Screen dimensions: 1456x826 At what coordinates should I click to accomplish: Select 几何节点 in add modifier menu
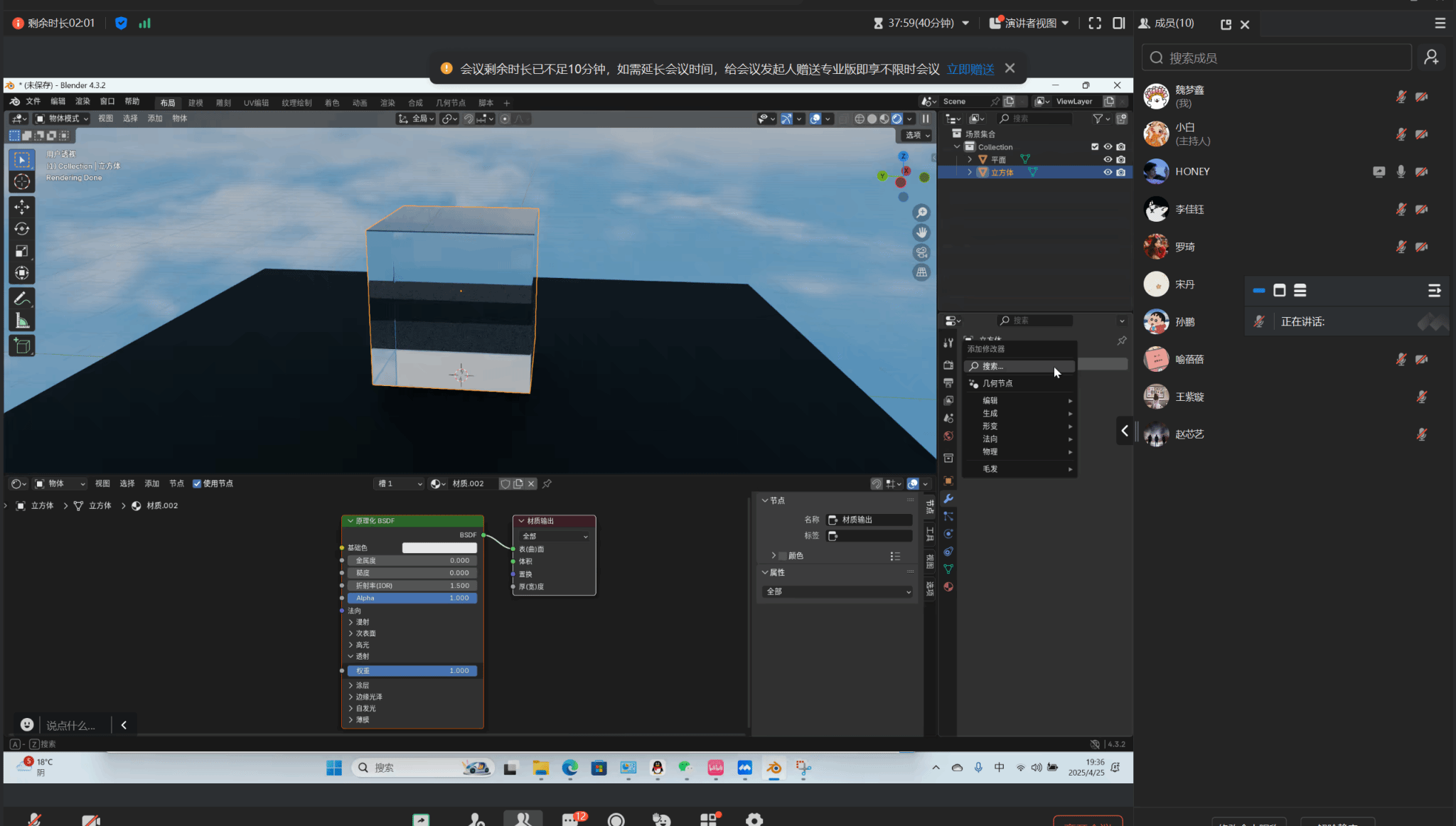coord(997,383)
